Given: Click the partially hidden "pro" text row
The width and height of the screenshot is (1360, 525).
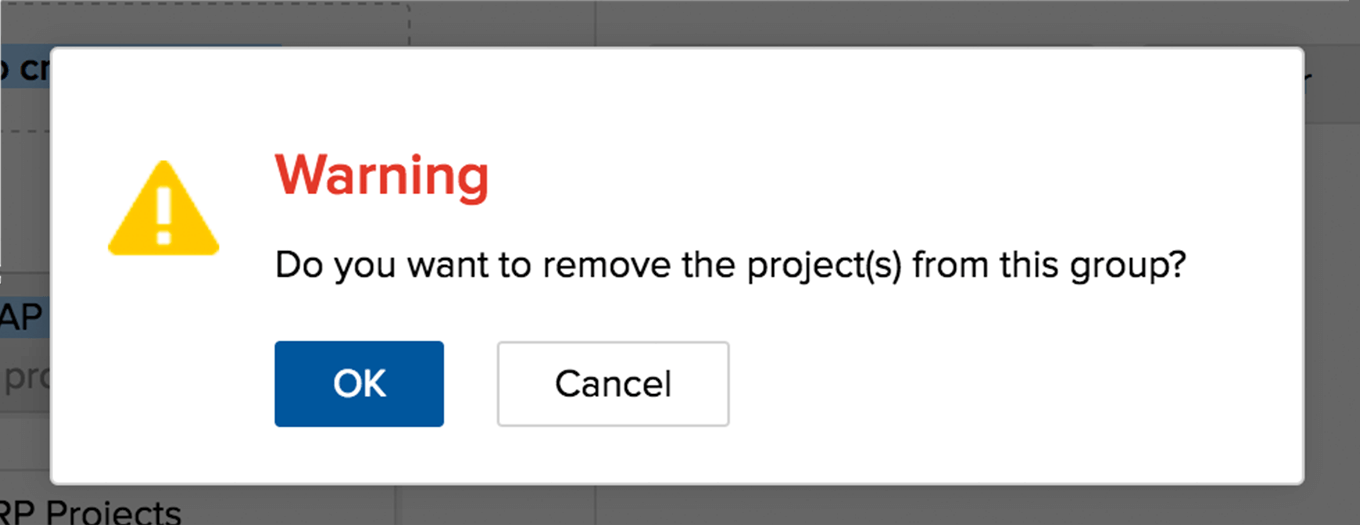Looking at the screenshot, I should pyautogui.click(x=24, y=378).
